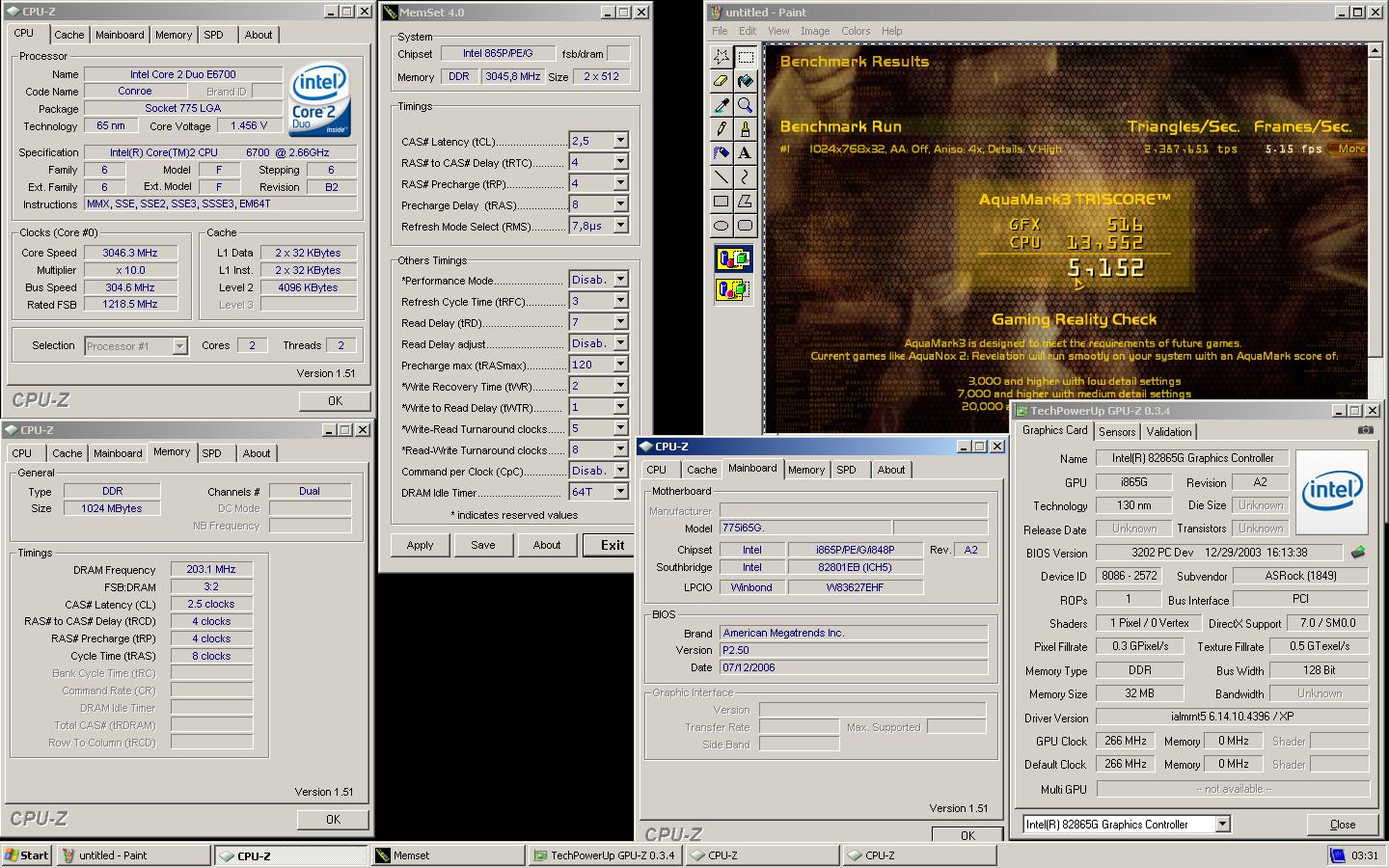Open the Colors menu in Paint
Image resolution: width=1389 pixels, height=868 pixels.
[x=855, y=31]
